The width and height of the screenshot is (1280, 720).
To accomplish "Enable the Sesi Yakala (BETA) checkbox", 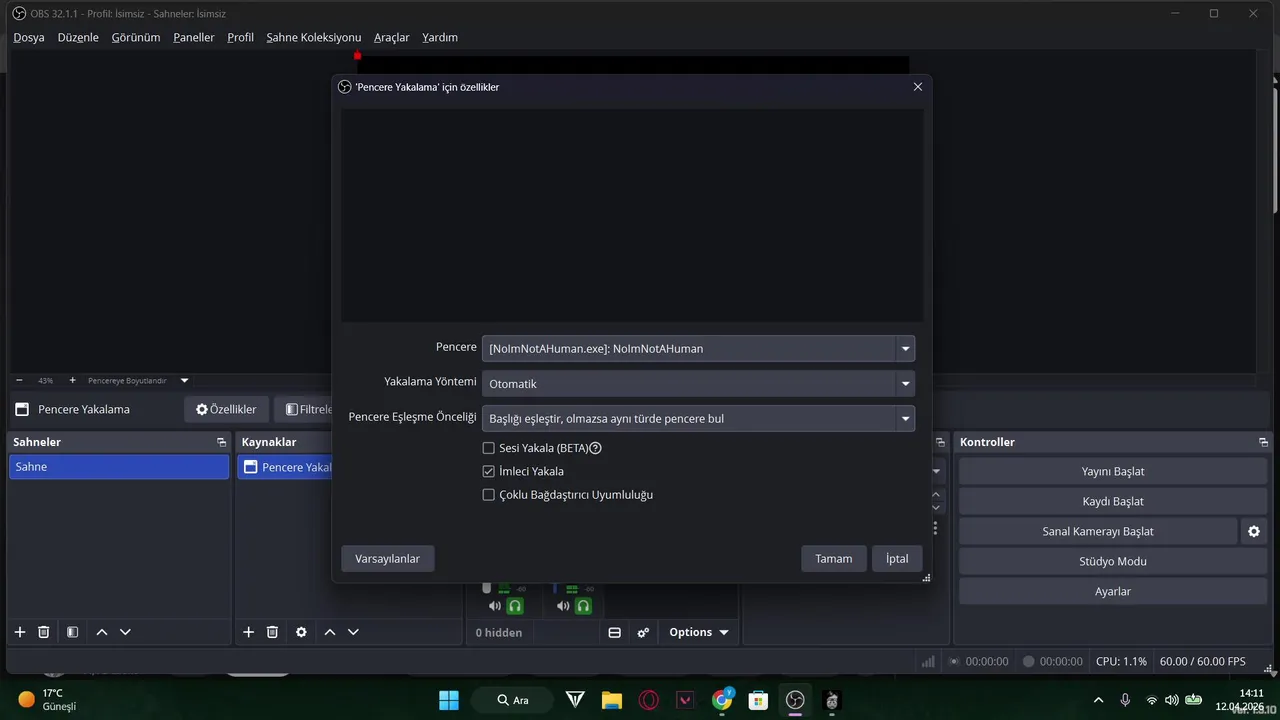I will pyautogui.click(x=489, y=448).
